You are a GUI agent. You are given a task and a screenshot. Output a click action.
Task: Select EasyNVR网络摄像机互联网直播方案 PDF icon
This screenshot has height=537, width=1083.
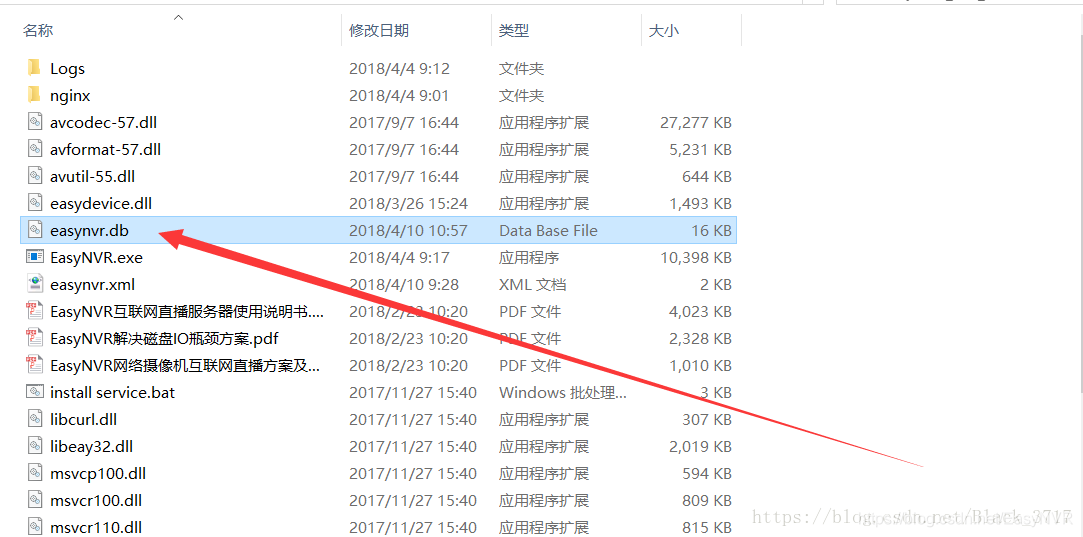[x=35, y=365]
